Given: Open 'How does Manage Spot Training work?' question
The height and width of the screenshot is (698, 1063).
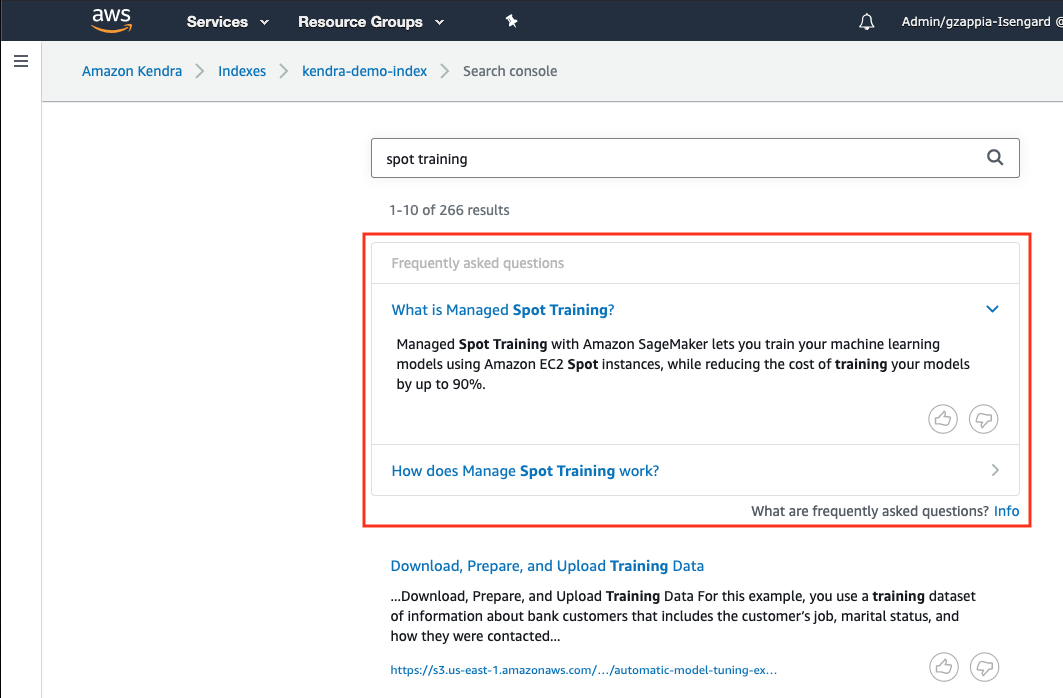Looking at the screenshot, I should point(525,471).
